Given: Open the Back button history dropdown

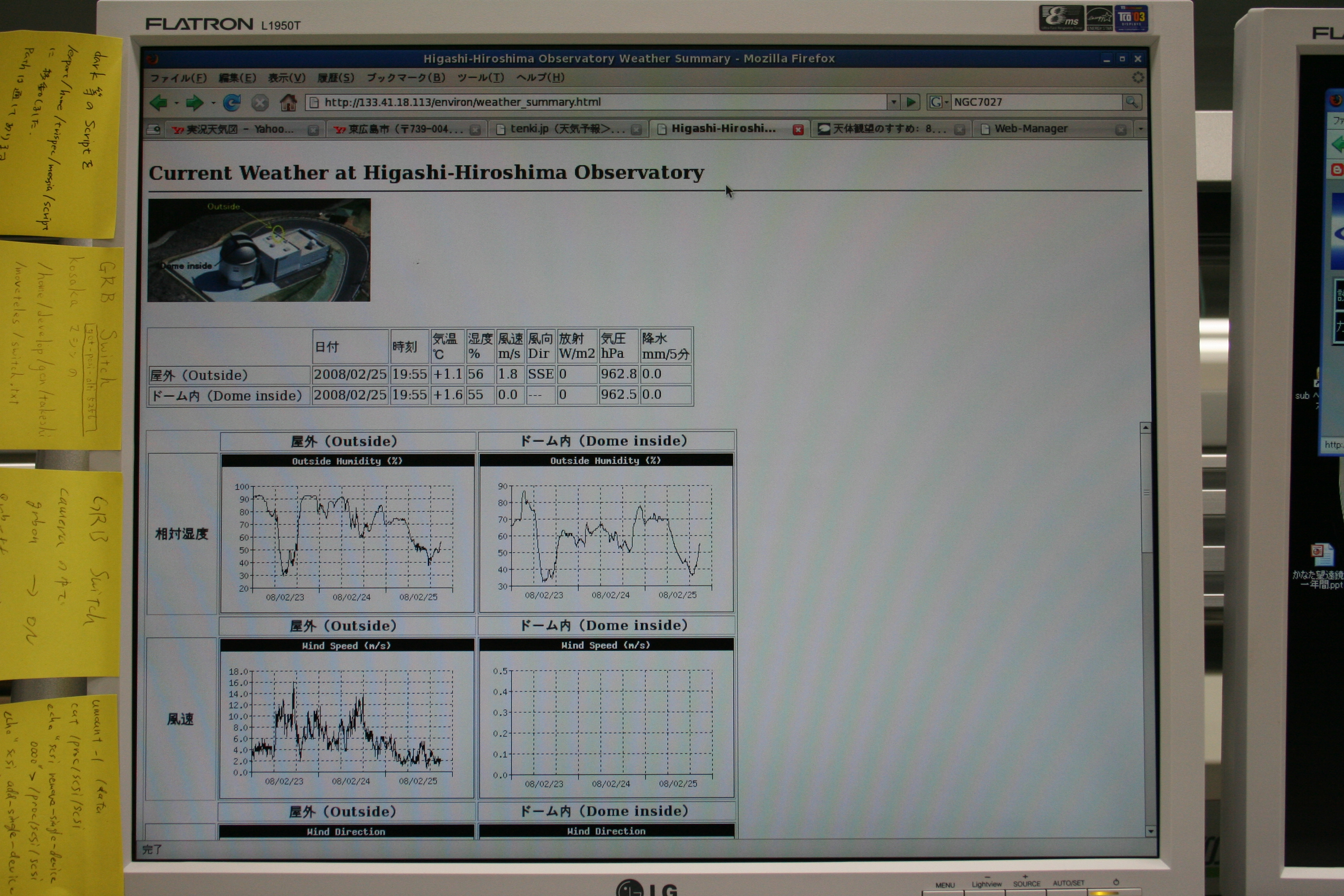Looking at the screenshot, I should (x=177, y=103).
